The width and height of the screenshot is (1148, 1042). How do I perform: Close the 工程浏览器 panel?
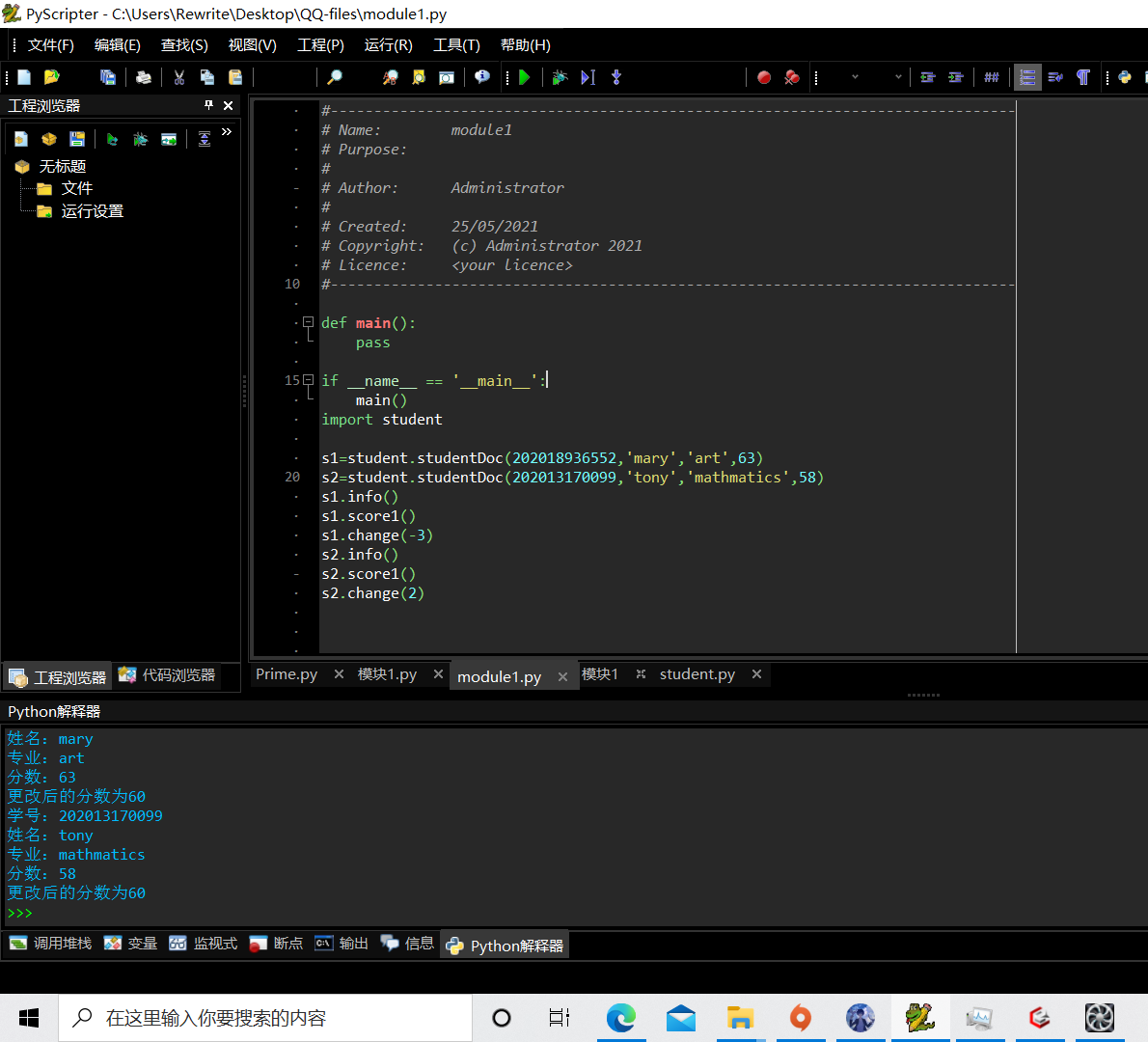[229, 105]
